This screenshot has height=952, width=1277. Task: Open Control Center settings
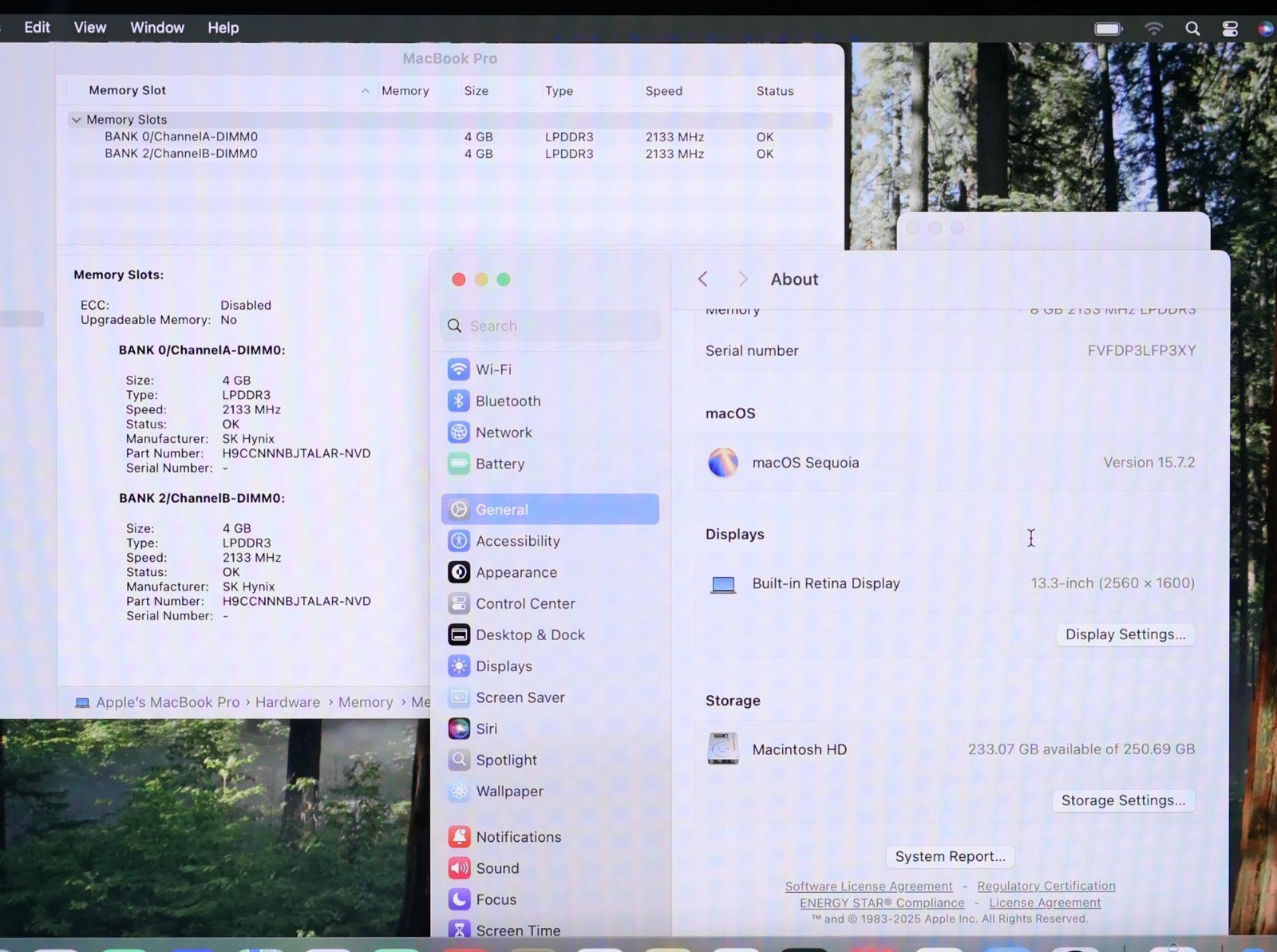(524, 604)
